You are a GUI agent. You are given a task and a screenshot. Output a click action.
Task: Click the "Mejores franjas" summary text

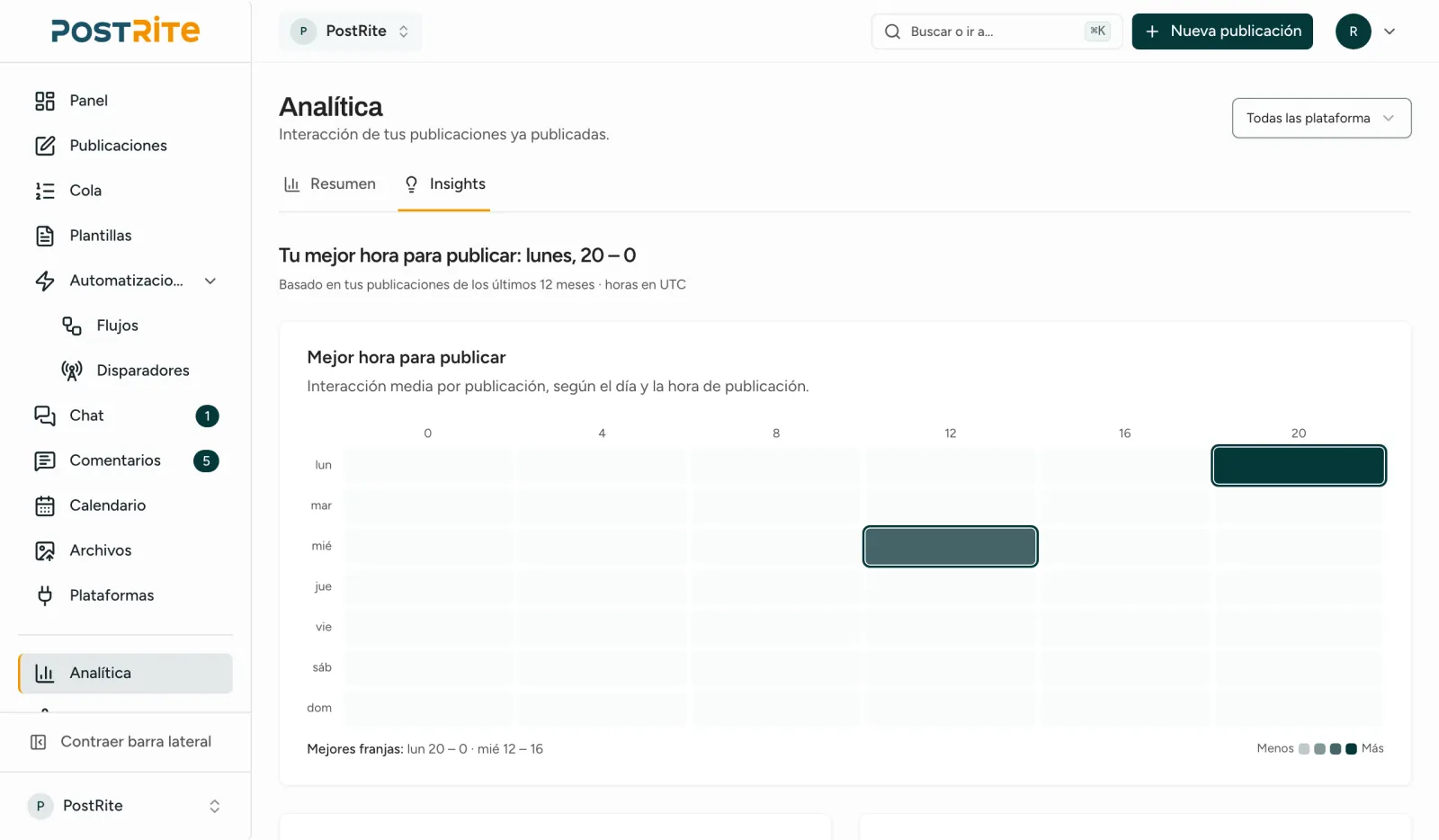425,749
